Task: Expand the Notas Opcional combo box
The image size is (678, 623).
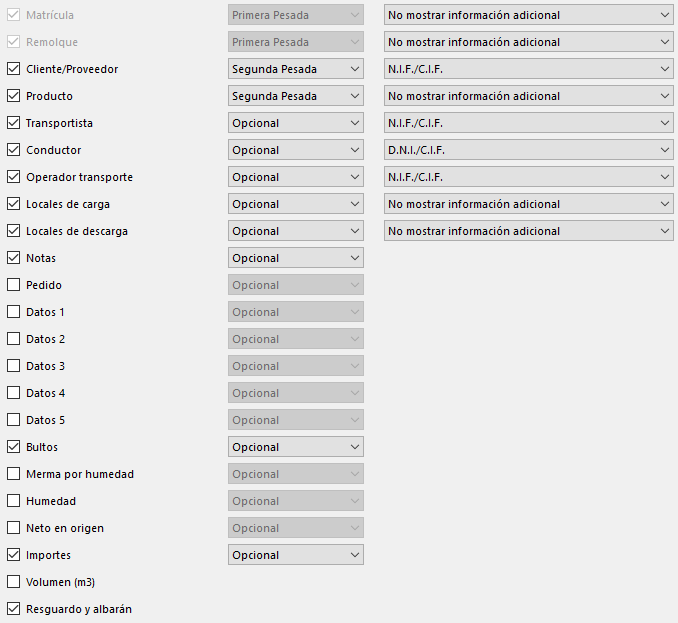Action: tap(296, 258)
